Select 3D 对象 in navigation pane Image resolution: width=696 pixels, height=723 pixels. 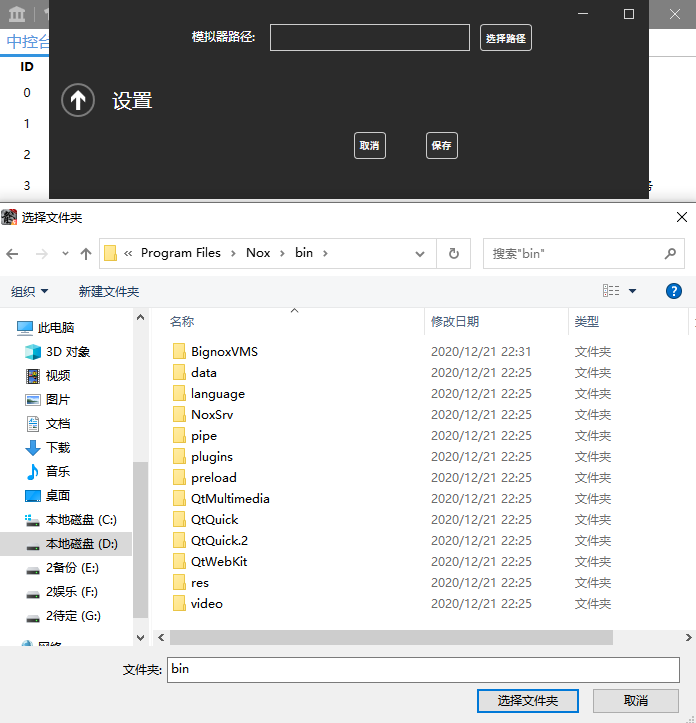pyautogui.click(x=67, y=351)
